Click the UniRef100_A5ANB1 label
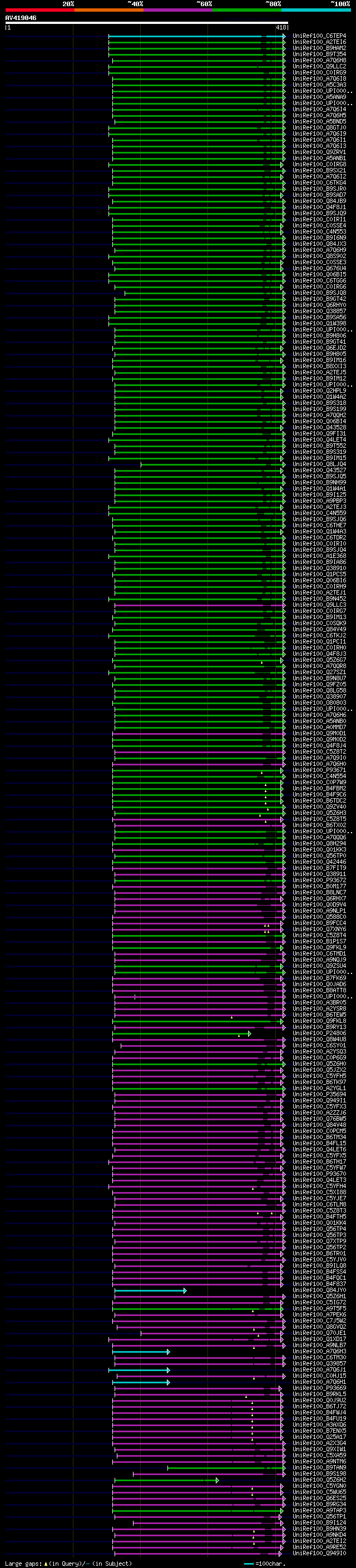356x1568 pixels. click(319, 159)
